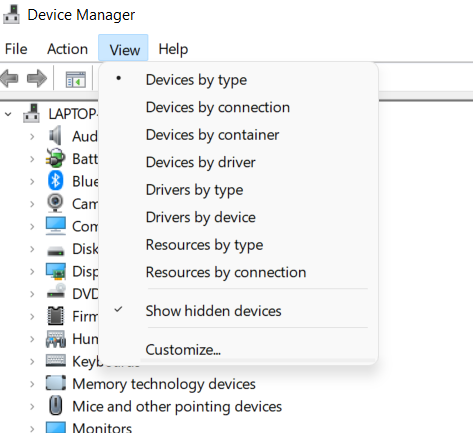Screen dimensions: 473x433
Task: Expand Memory technology devices chevron
Action: [x=32, y=384]
